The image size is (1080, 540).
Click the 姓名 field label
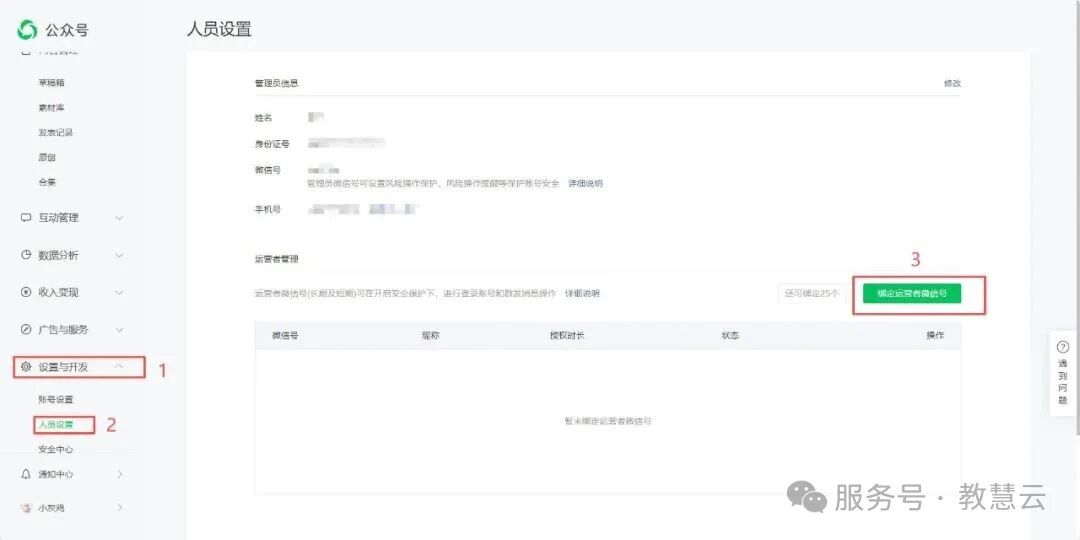(263, 118)
